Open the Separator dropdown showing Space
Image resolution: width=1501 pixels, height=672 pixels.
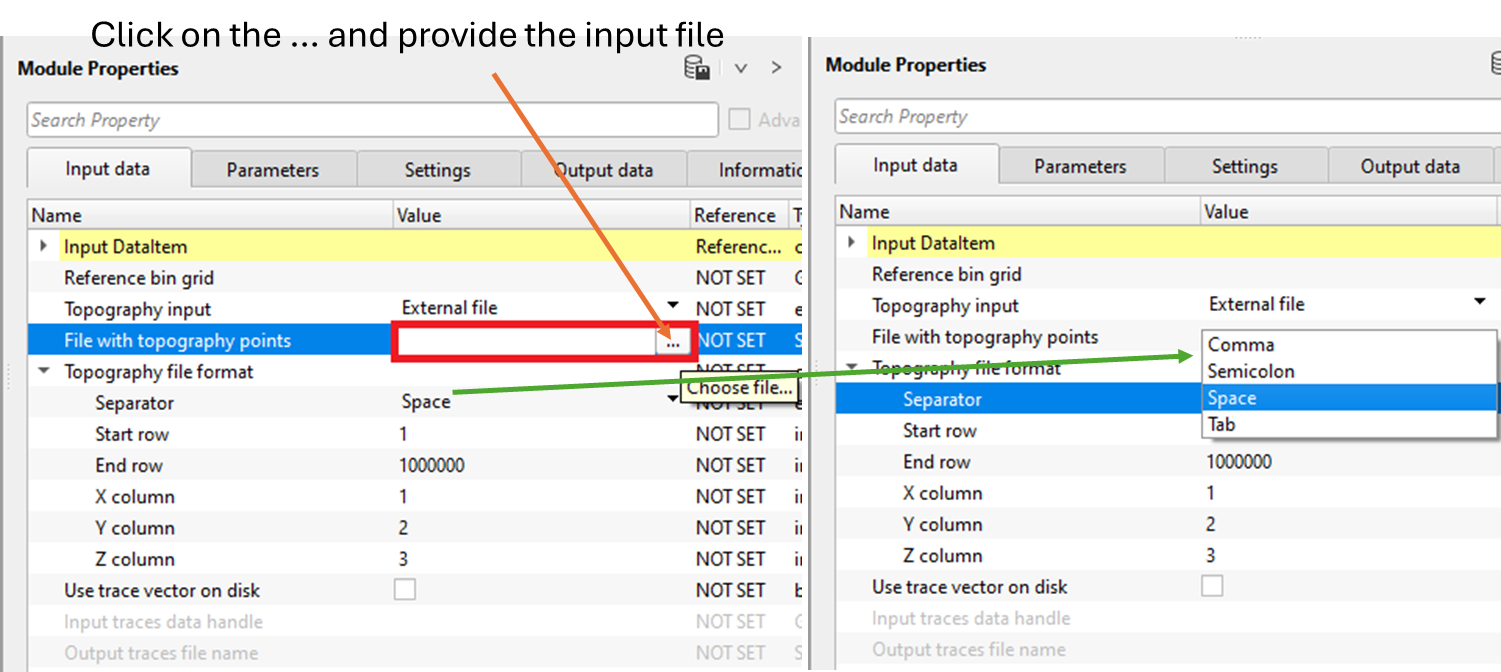(672, 400)
